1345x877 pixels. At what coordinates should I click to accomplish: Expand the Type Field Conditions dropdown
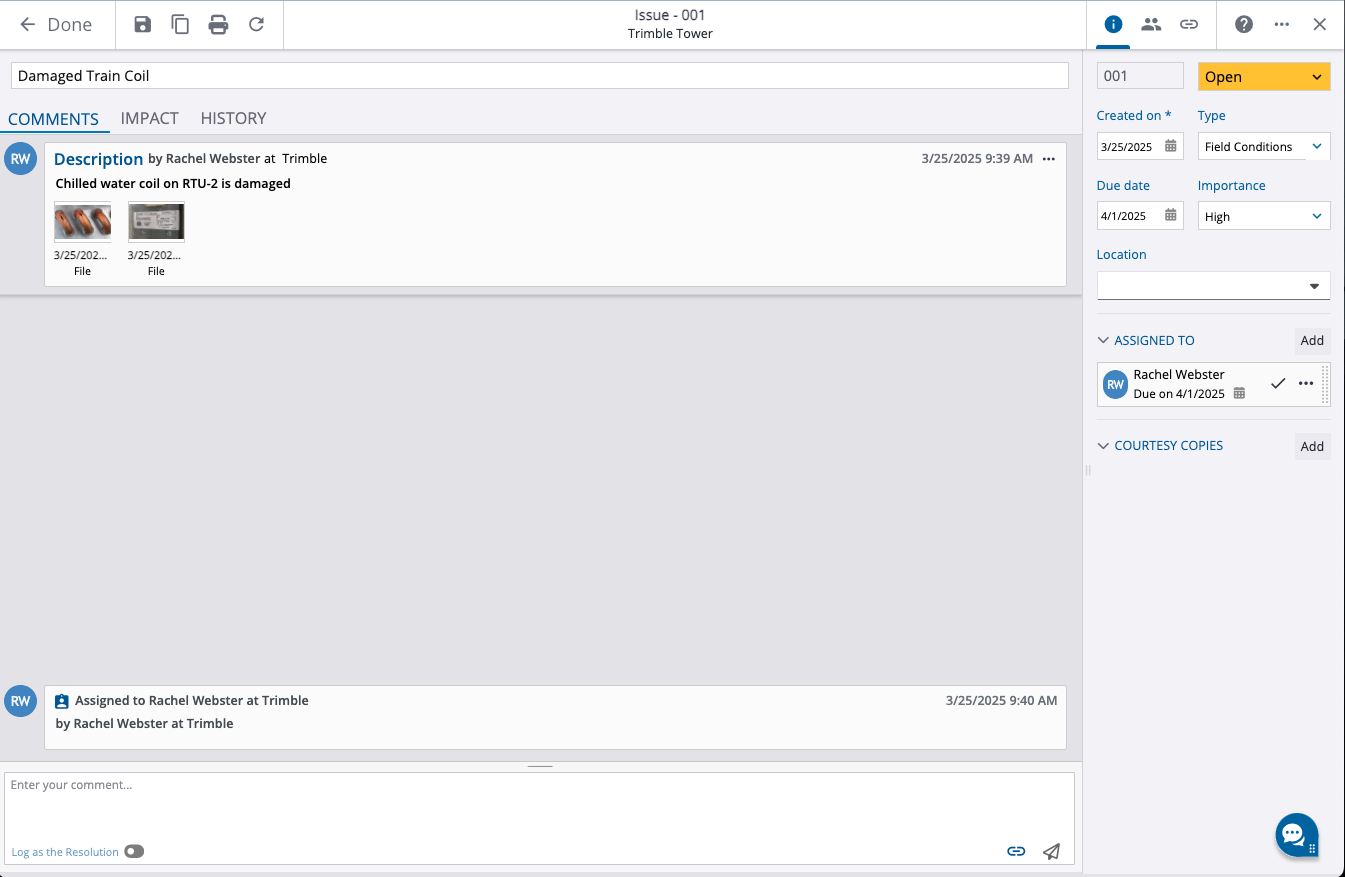click(1264, 147)
